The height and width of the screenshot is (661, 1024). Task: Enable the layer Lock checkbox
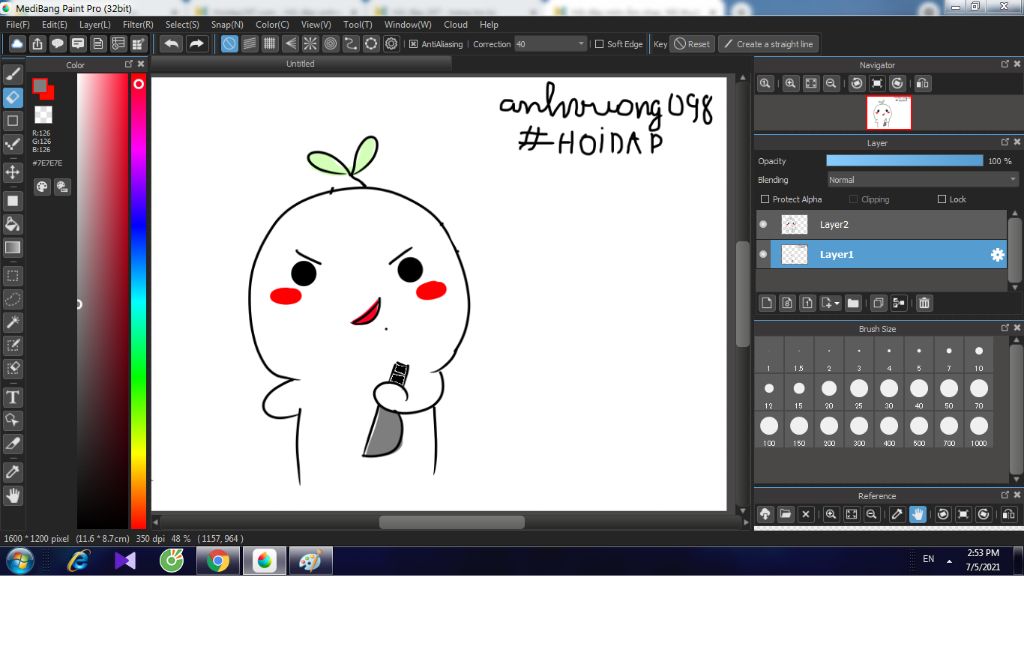click(942, 199)
